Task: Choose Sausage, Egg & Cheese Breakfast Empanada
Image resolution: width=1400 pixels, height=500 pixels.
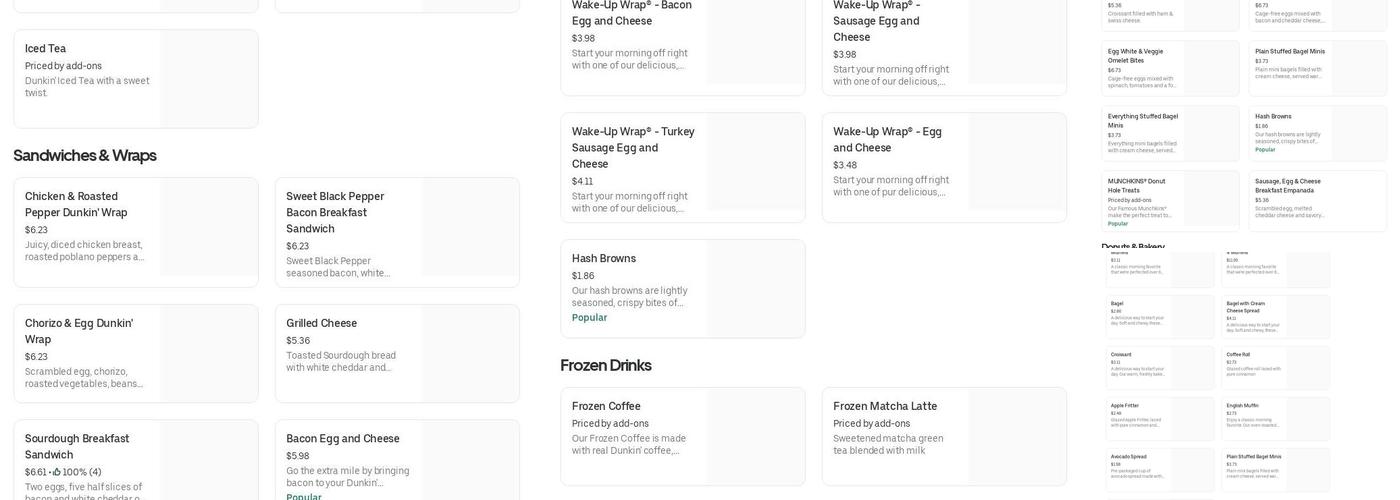Action: 1317,201
